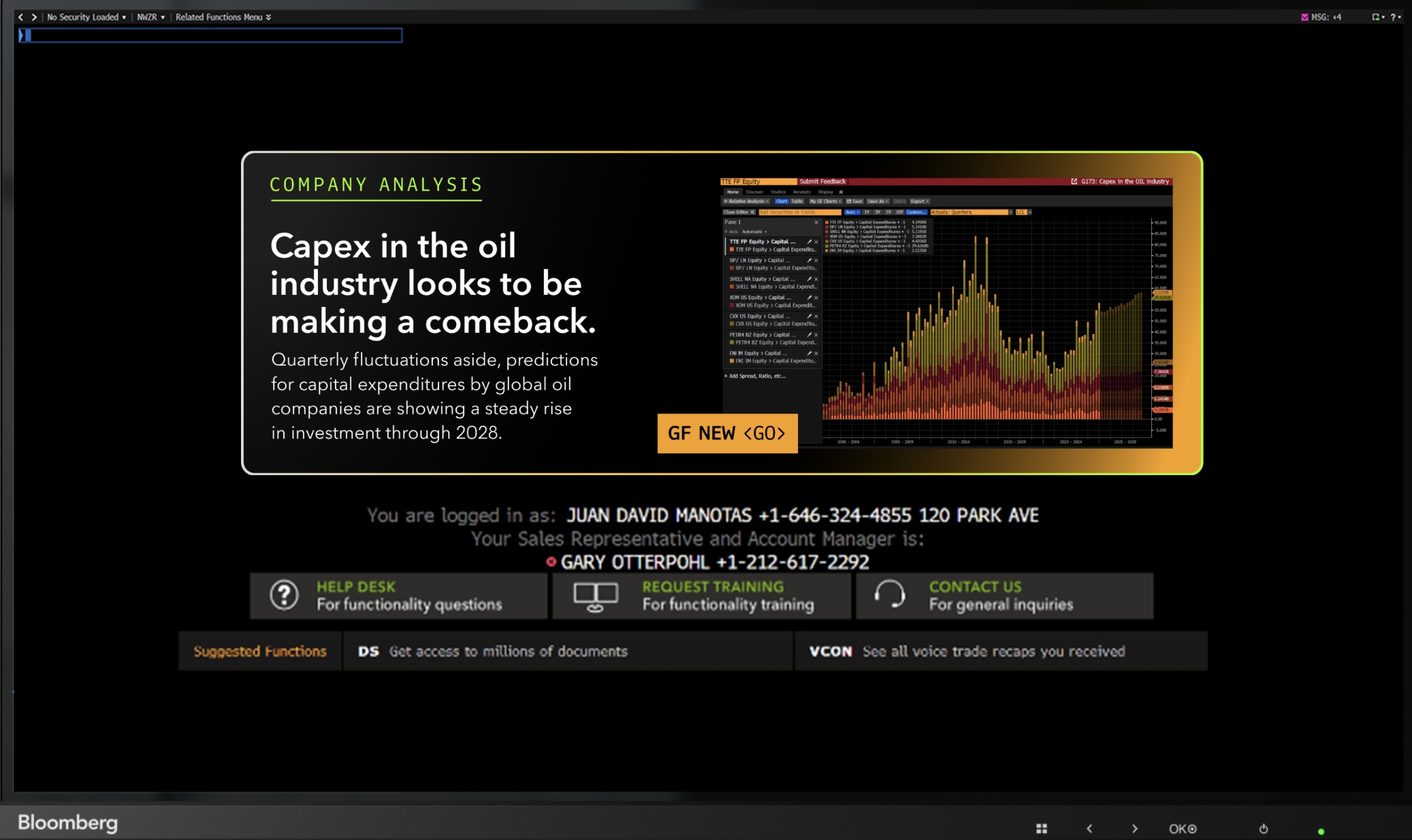Screen dimensions: 1412x840
Task: Open the four-square grid icon
Action: click(1042, 828)
